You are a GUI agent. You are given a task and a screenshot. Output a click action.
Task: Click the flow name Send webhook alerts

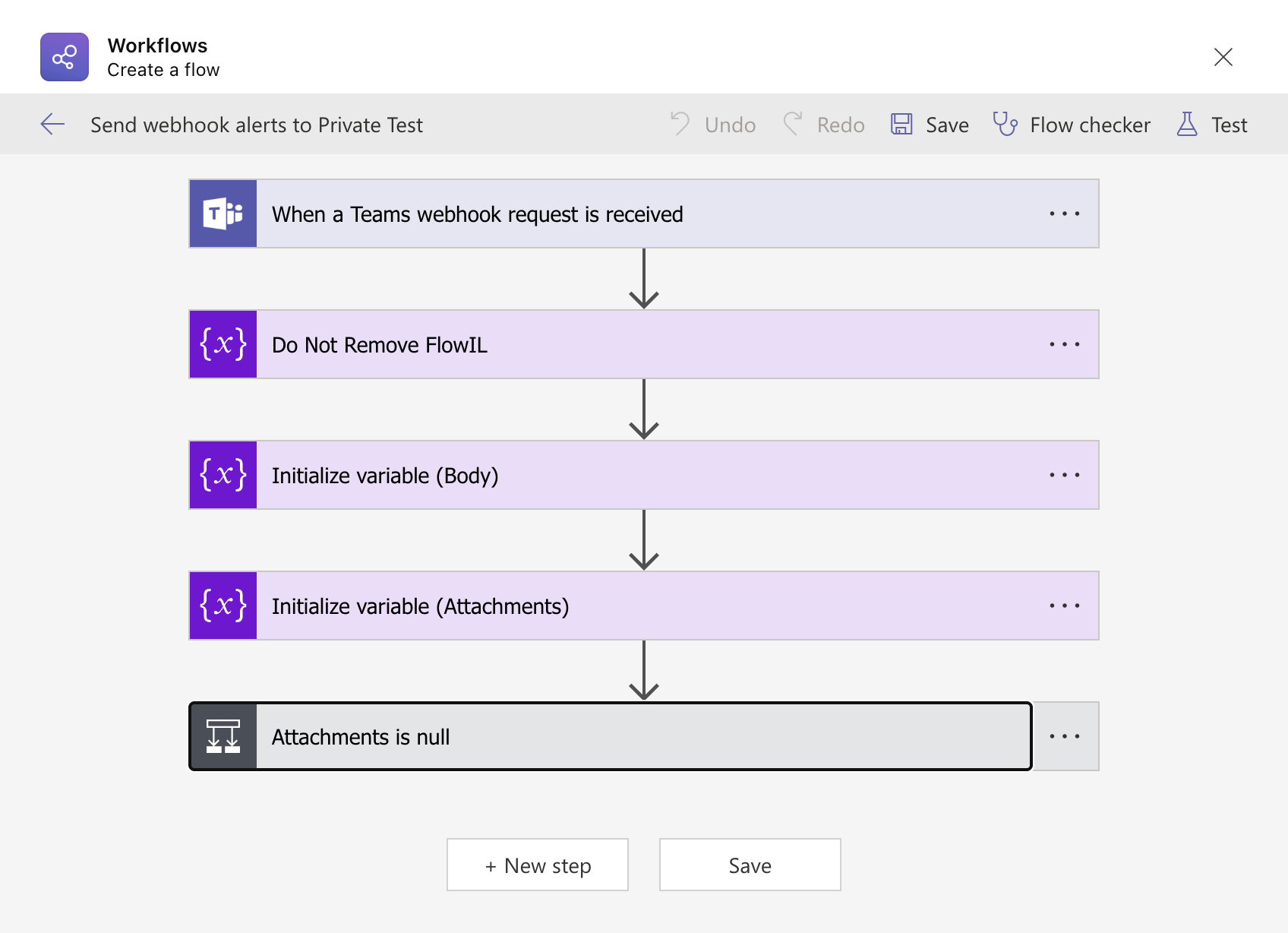(257, 125)
